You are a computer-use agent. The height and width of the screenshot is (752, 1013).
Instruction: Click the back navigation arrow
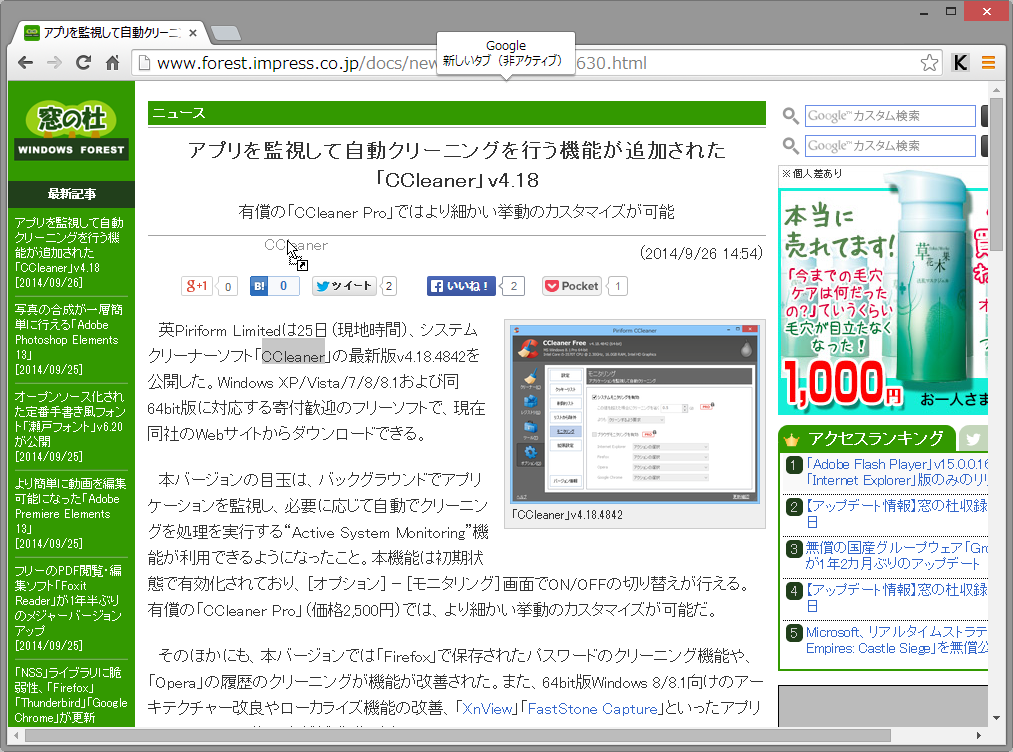[25, 62]
